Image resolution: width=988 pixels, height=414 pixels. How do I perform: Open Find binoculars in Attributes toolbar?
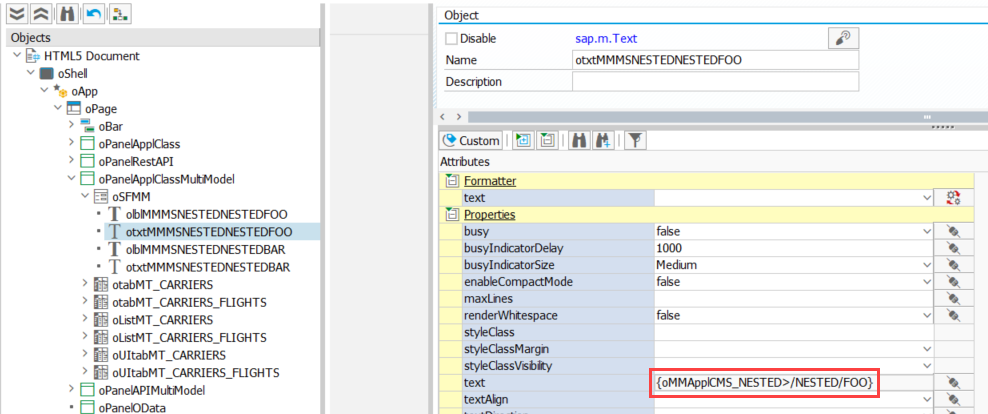pos(577,141)
